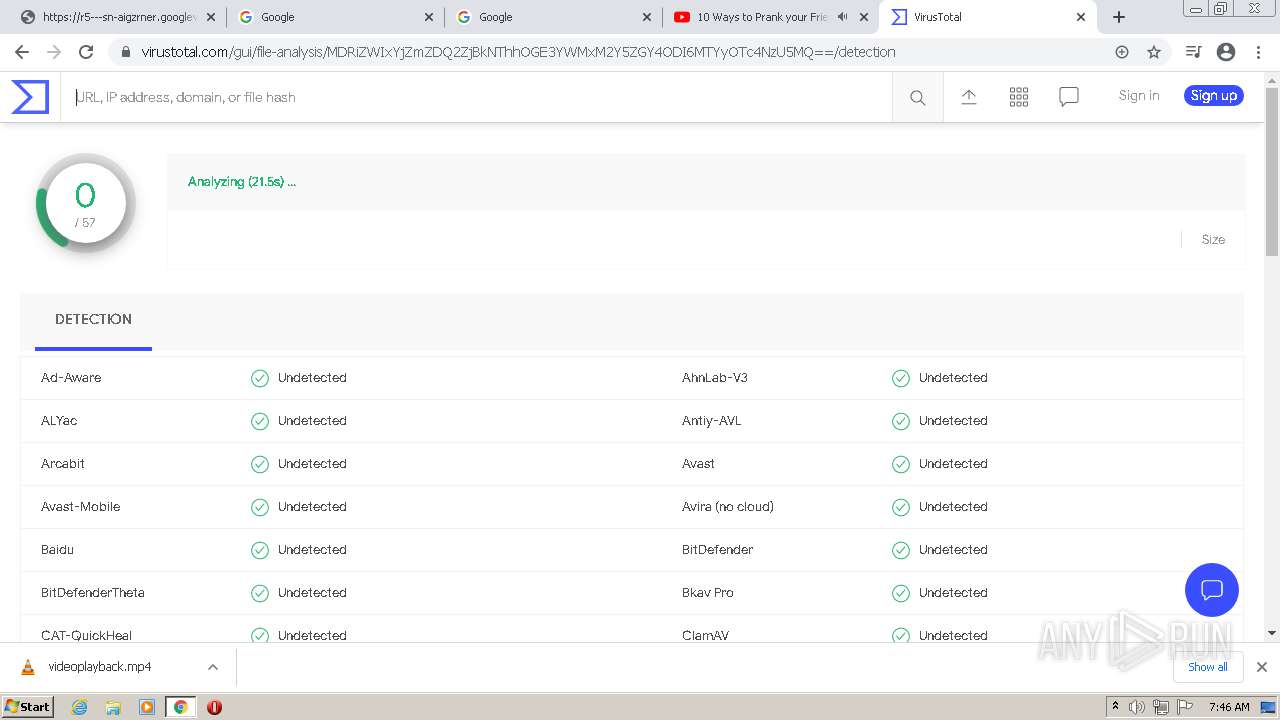Bookmark this page with the star icon

pyautogui.click(x=1154, y=52)
